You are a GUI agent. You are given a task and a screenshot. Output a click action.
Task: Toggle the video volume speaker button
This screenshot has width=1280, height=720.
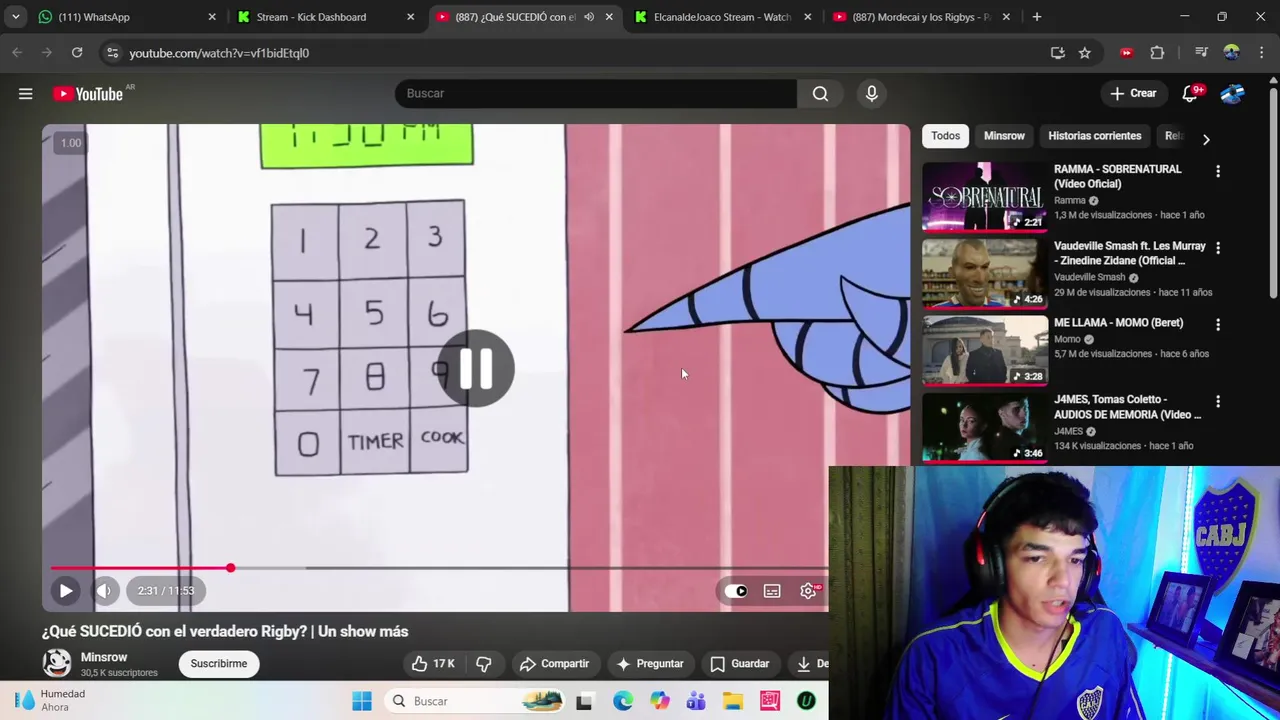pos(104,591)
